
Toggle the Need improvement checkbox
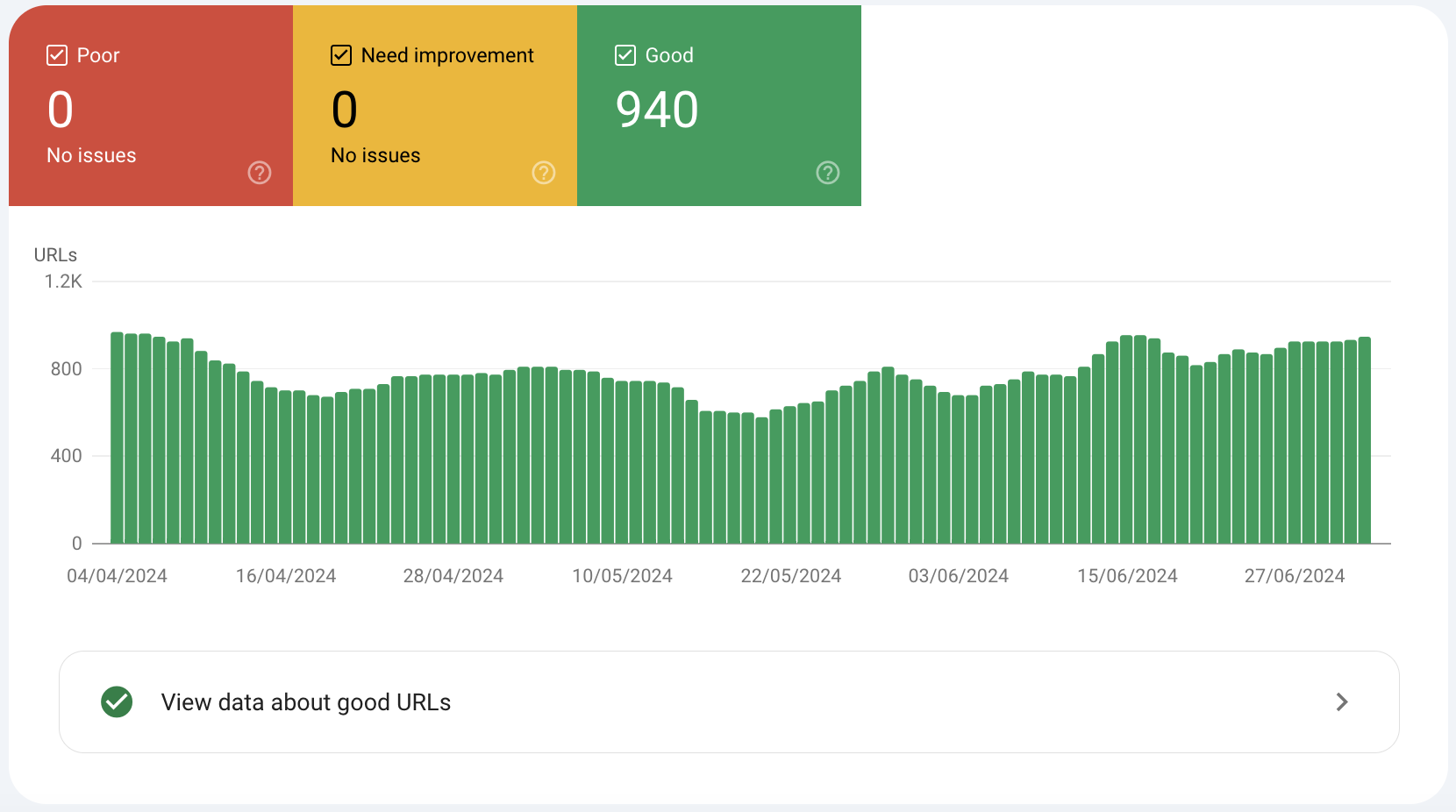(341, 55)
